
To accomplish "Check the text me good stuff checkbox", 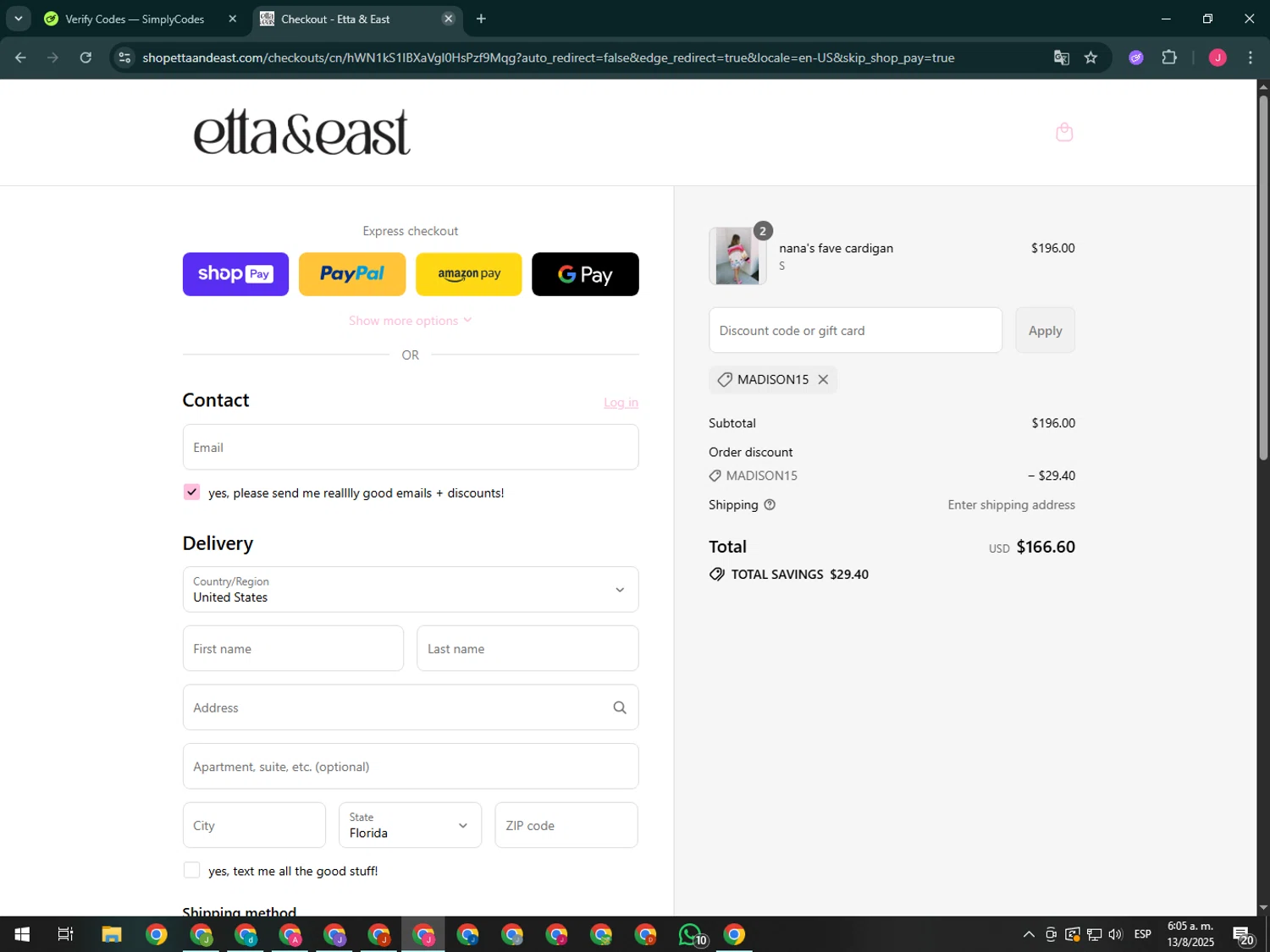I will tap(192, 871).
